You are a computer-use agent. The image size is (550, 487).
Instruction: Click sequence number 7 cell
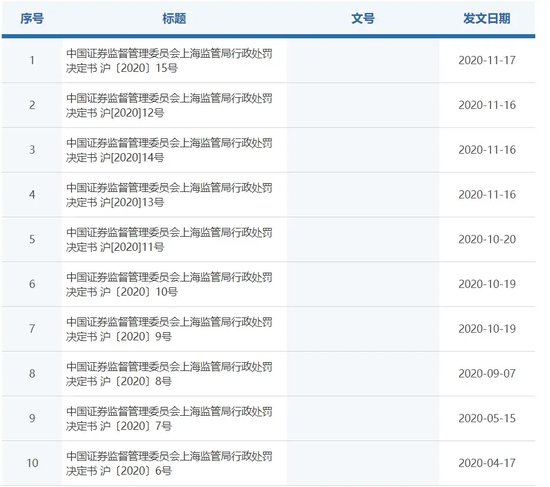pyautogui.click(x=32, y=329)
